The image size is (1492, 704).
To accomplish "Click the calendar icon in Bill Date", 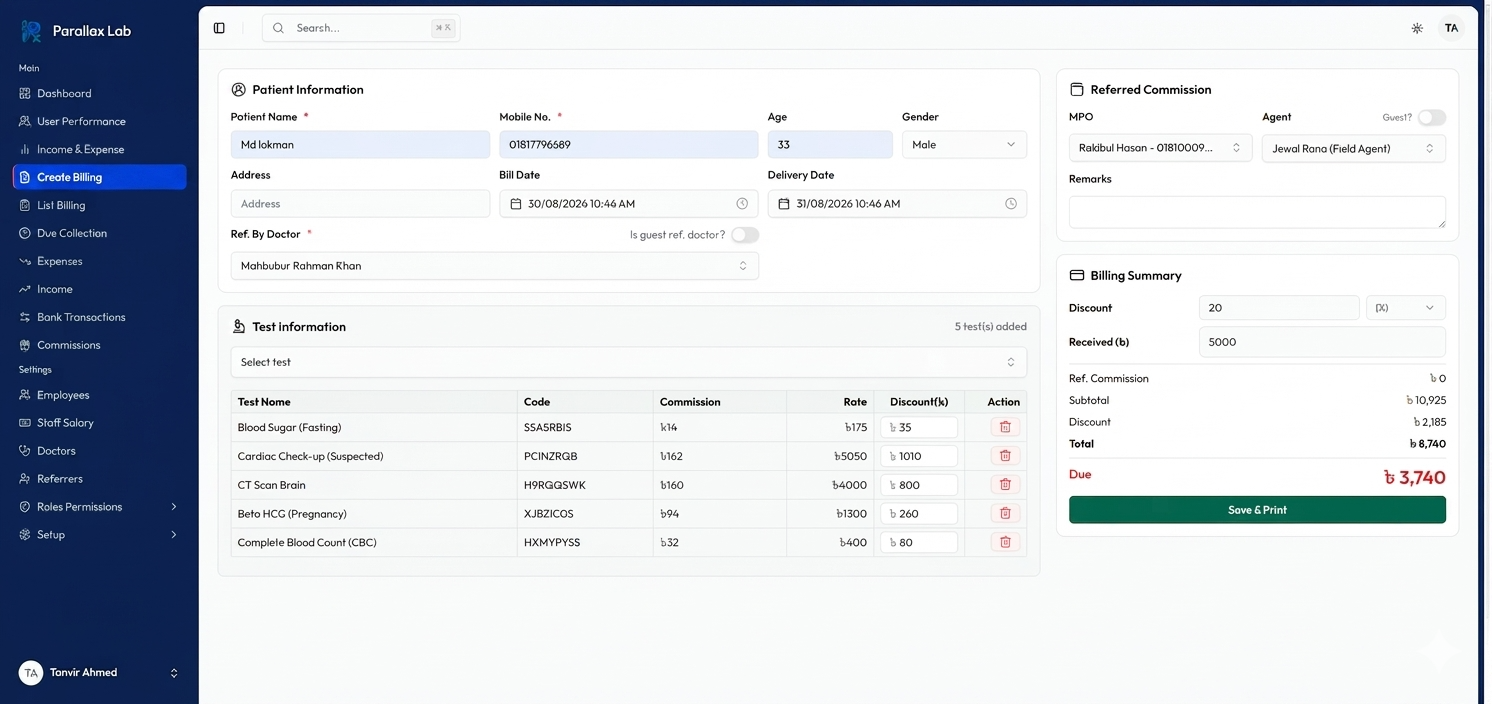I will click(x=516, y=204).
